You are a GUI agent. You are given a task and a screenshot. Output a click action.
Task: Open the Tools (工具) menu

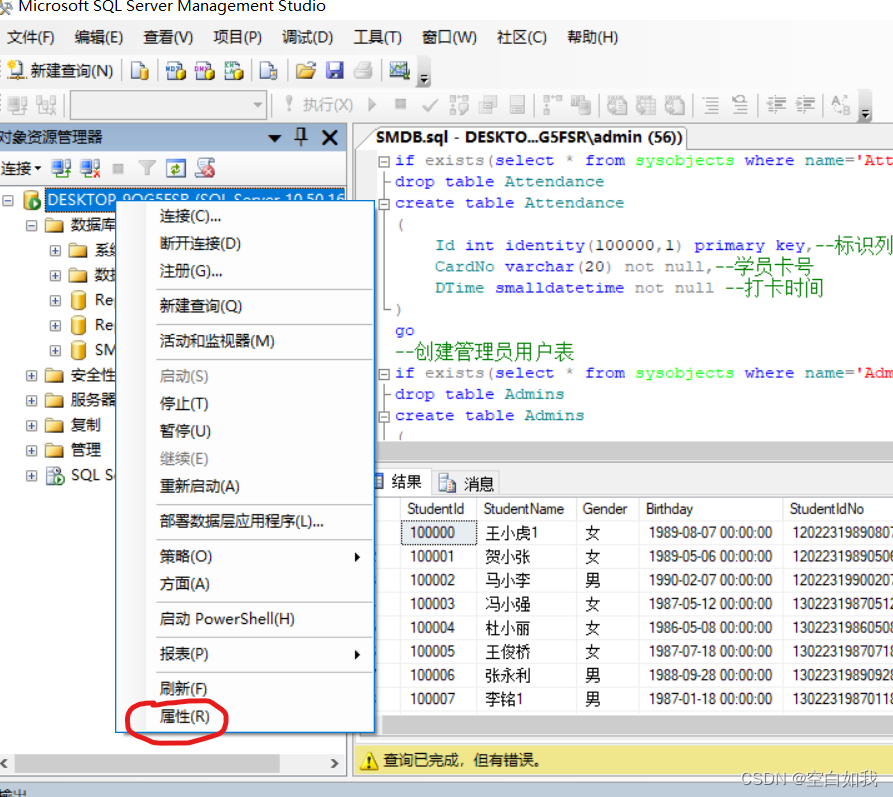[x=378, y=38]
